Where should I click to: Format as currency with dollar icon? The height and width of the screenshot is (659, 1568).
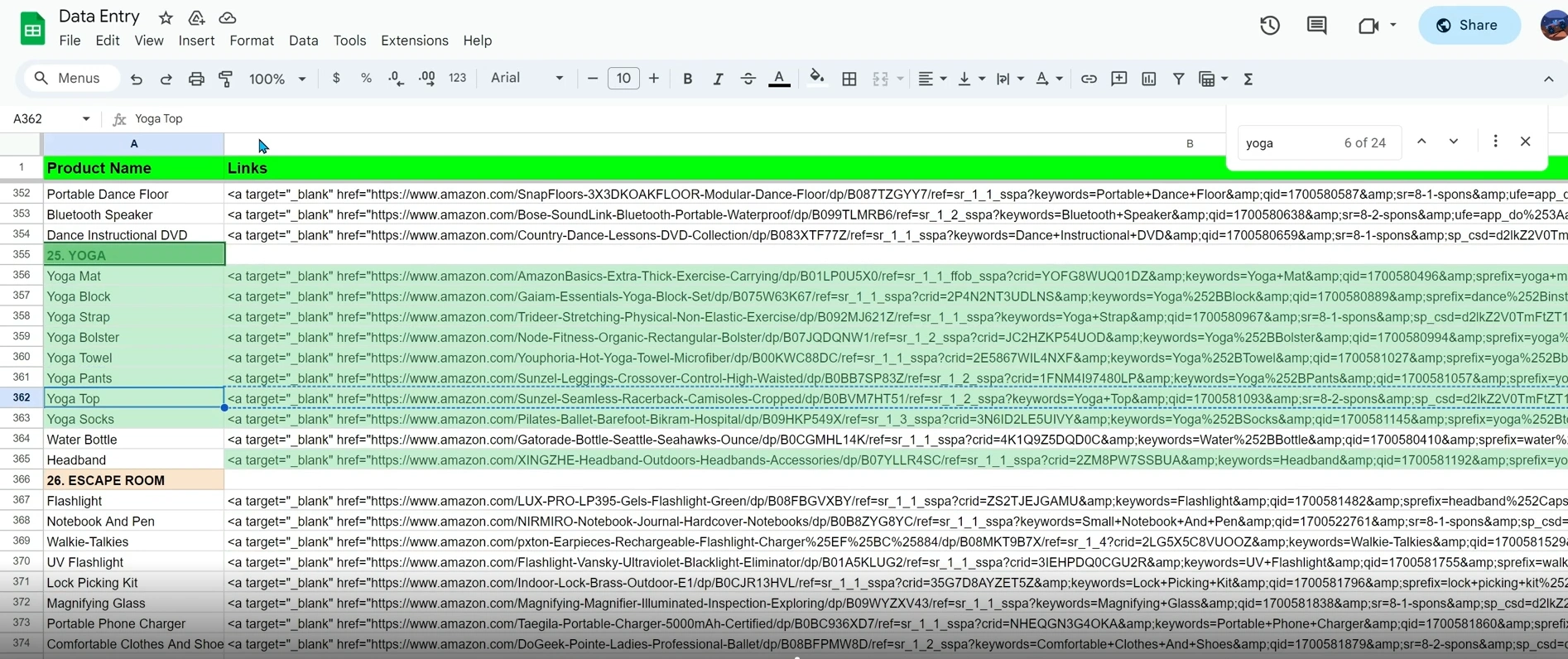click(335, 78)
